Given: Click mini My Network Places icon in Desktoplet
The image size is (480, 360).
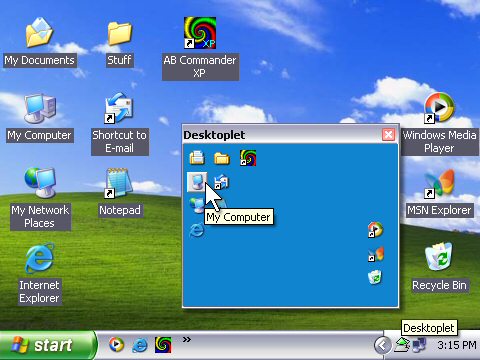Looking at the screenshot, I should tap(197, 204).
